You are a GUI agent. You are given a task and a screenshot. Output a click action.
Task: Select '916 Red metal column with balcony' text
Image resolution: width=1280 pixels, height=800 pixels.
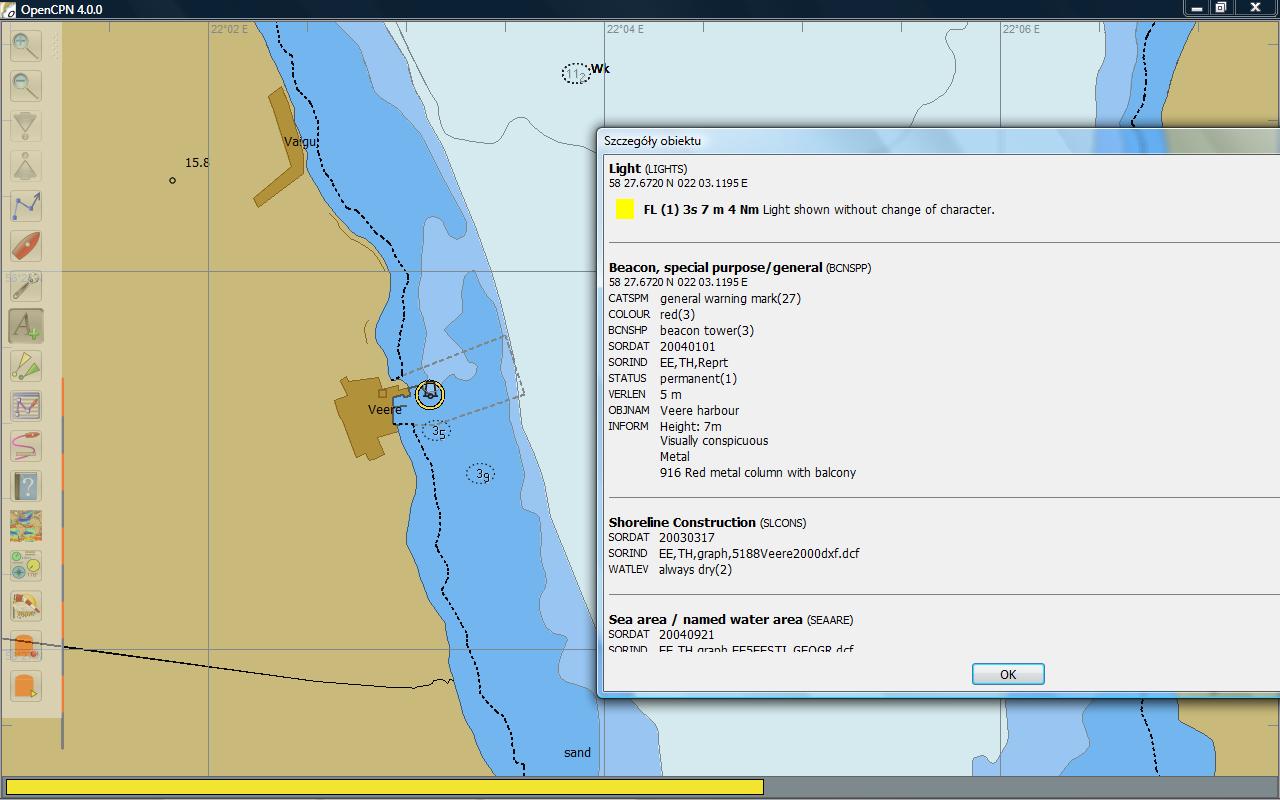pos(758,472)
